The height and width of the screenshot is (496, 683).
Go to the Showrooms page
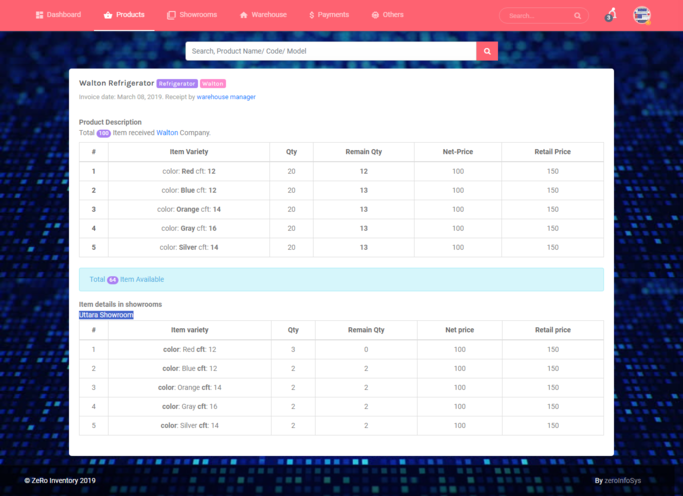(x=197, y=15)
